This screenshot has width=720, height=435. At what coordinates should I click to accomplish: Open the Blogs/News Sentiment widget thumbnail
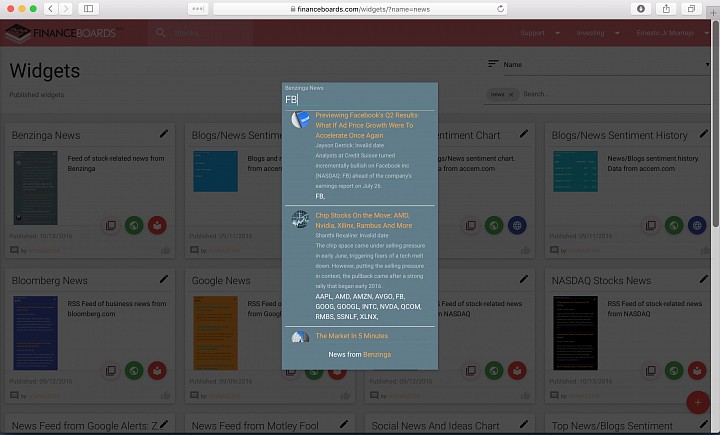pos(215,171)
